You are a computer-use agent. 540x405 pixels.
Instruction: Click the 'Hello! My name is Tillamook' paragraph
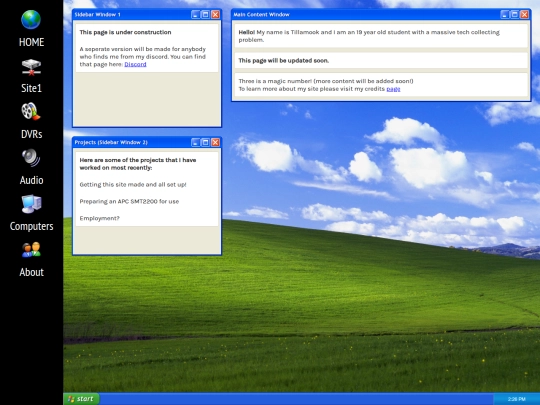click(369, 36)
